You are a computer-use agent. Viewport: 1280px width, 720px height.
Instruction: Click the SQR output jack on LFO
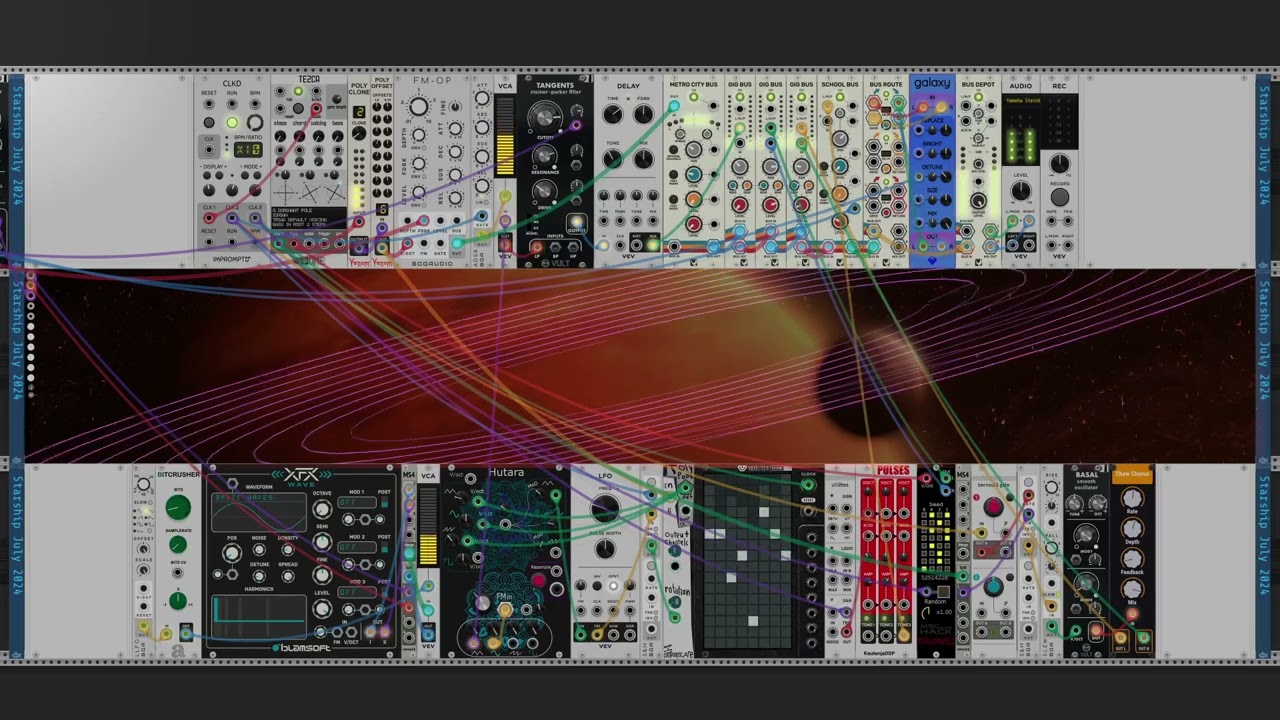(x=630, y=634)
